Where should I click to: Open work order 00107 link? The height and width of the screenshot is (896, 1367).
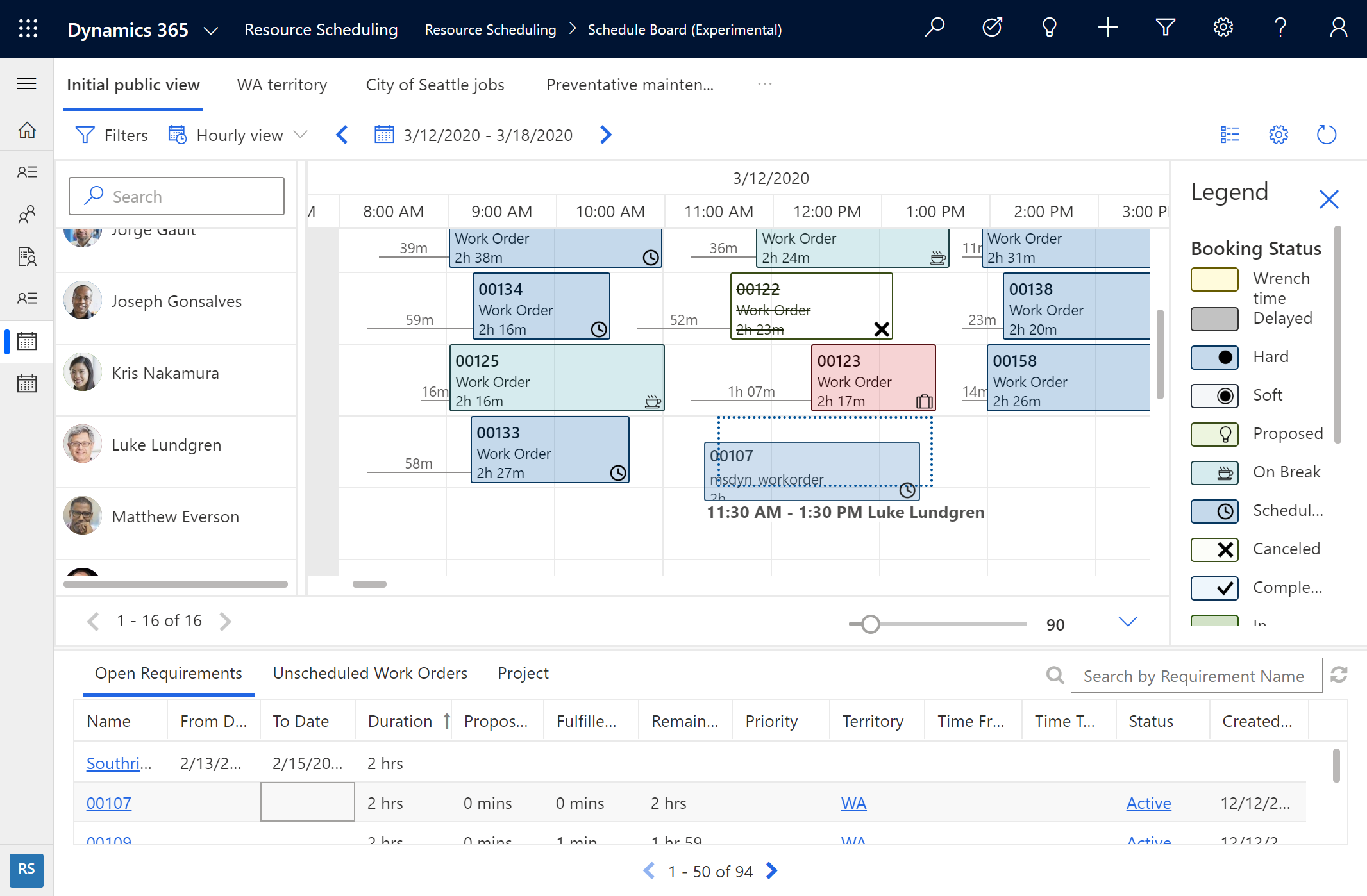pos(109,802)
